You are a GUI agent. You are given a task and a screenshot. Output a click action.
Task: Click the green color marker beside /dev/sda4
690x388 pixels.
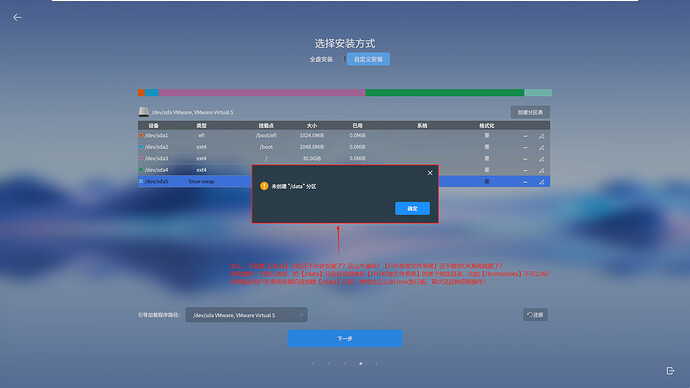(x=141, y=170)
